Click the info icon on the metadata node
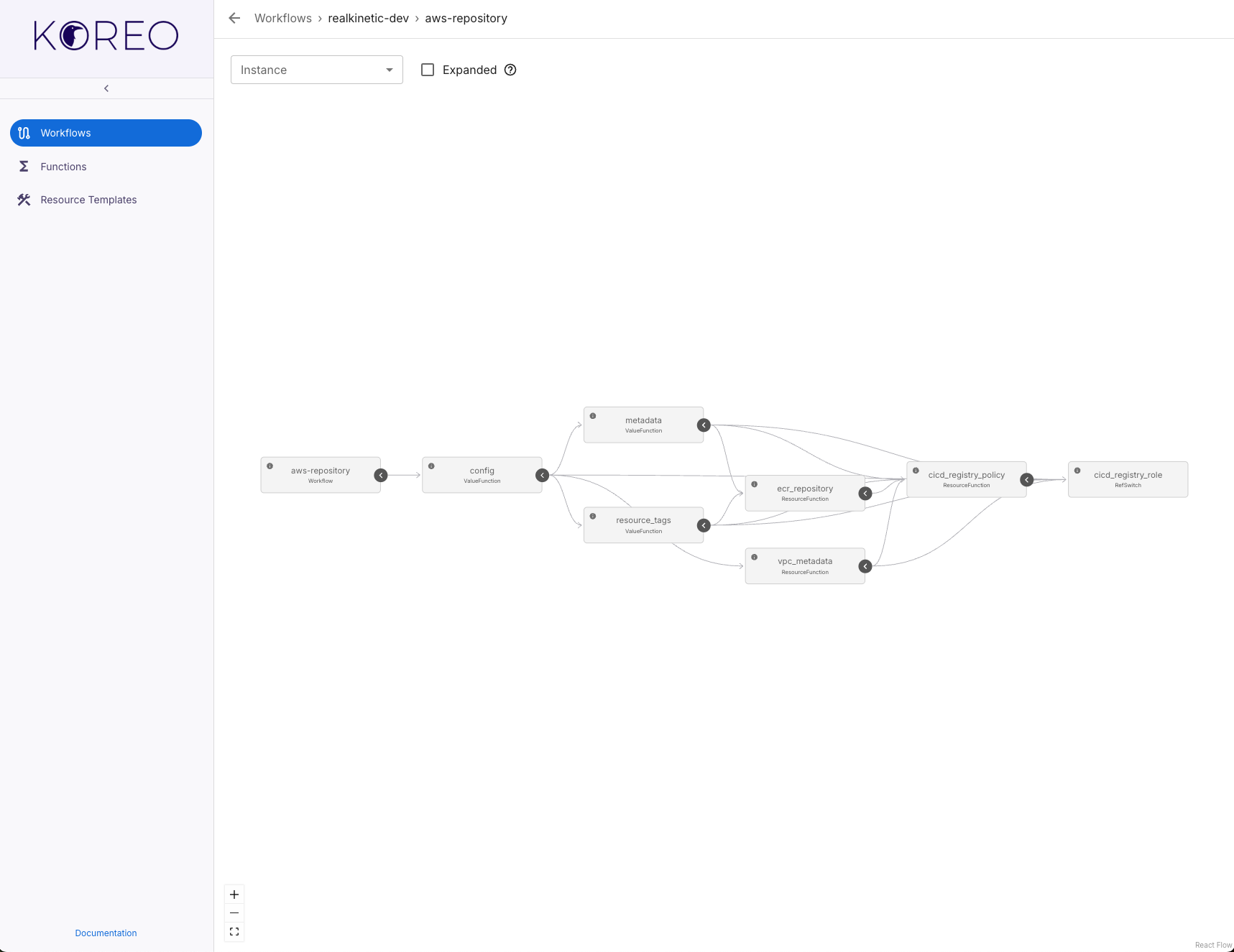 (593, 415)
